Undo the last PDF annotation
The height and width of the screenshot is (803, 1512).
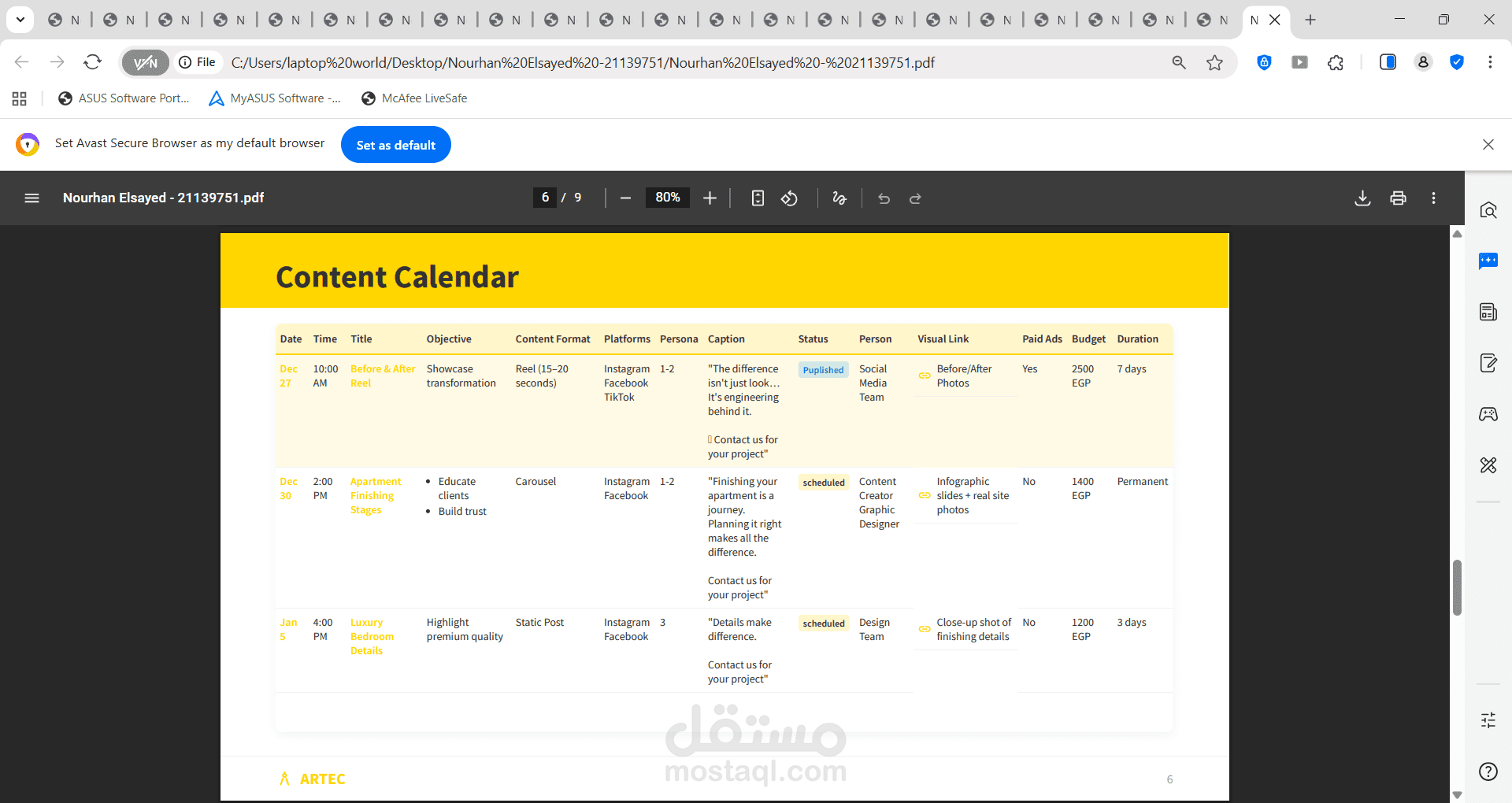pos(884,198)
